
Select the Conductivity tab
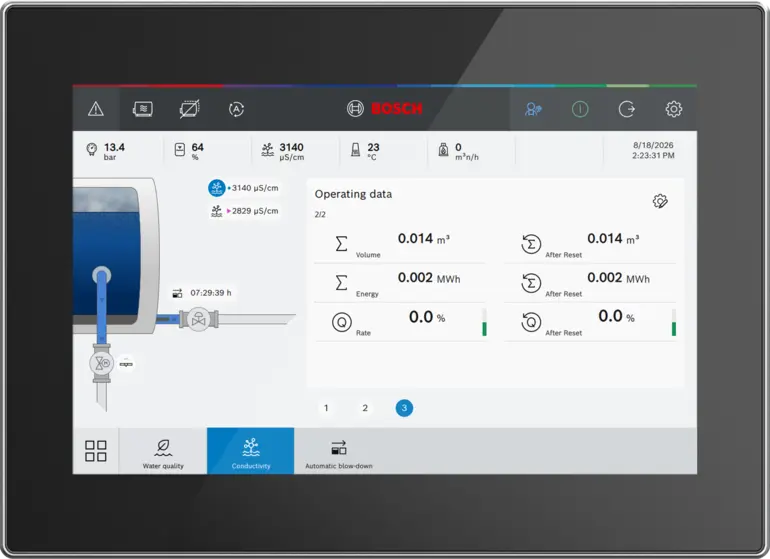click(251, 450)
